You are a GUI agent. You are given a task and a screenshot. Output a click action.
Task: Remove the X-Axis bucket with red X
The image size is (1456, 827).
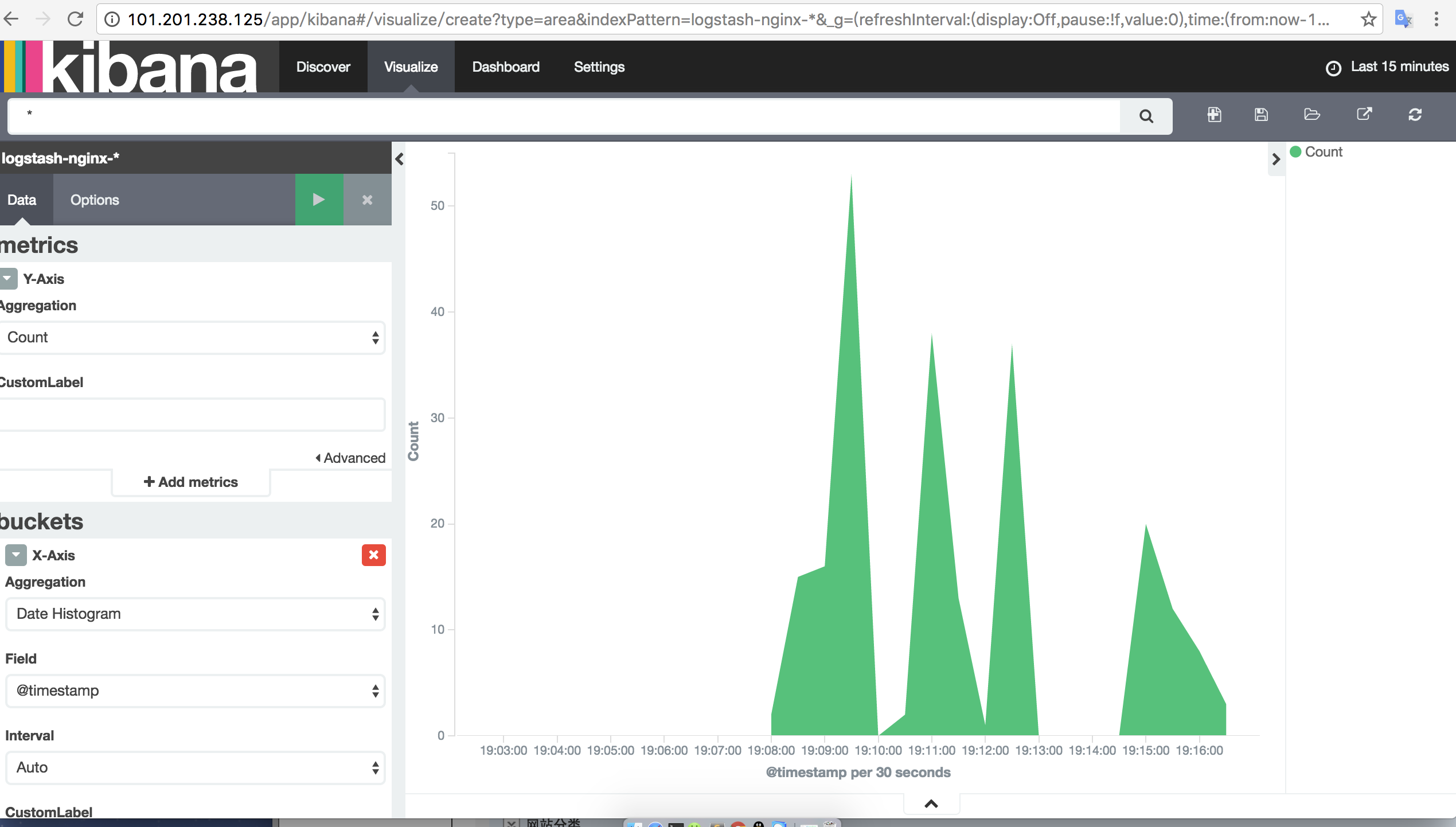coord(373,555)
